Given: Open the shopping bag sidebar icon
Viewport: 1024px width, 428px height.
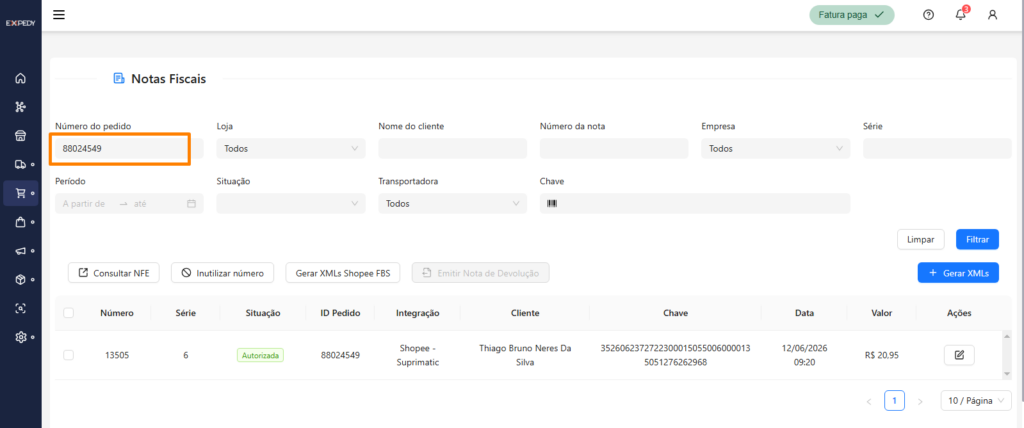Looking at the screenshot, I should [x=20, y=222].
